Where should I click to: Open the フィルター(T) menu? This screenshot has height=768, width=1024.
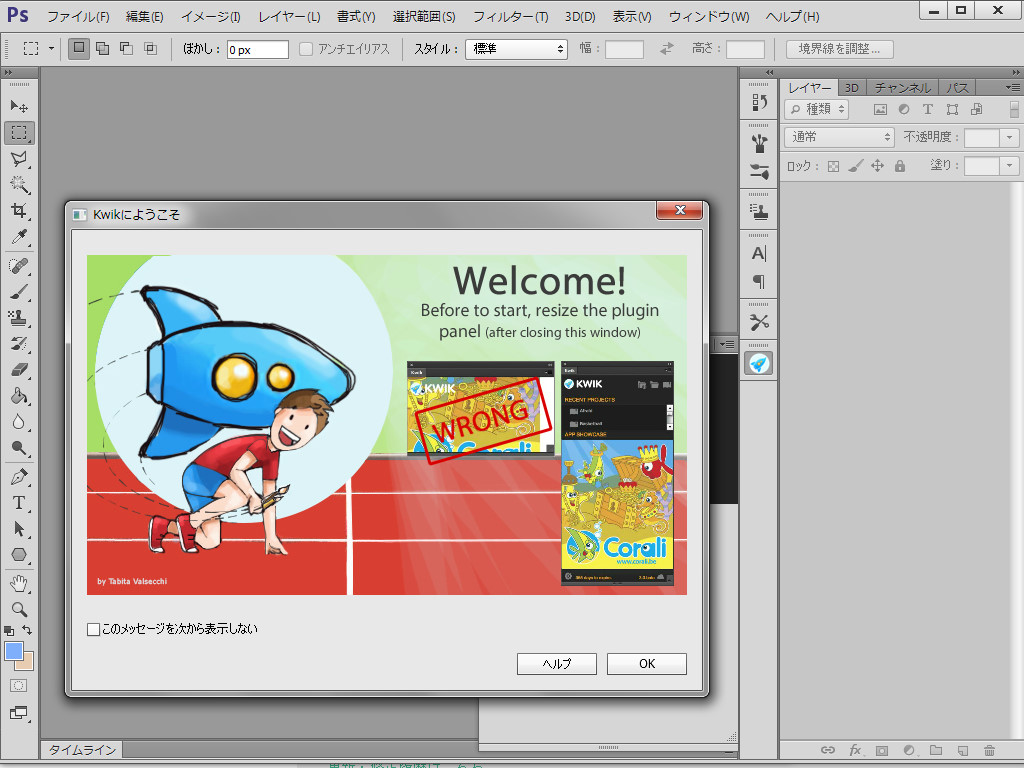pyautogui.click(x=511, y=16)
